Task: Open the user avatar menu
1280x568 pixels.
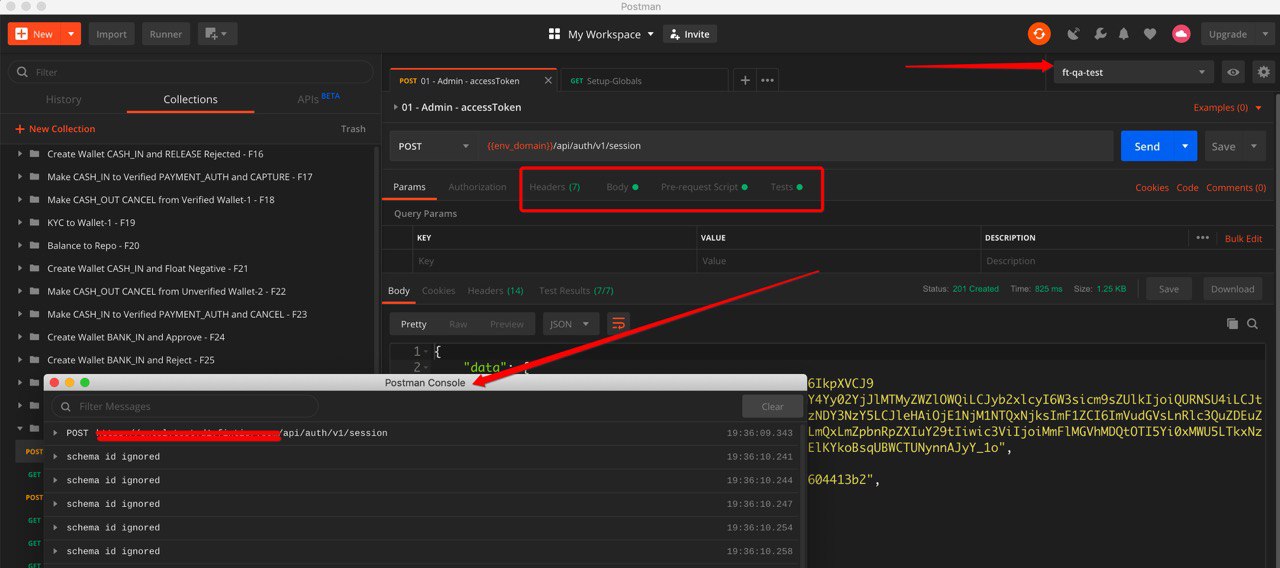Action: 1181,34
